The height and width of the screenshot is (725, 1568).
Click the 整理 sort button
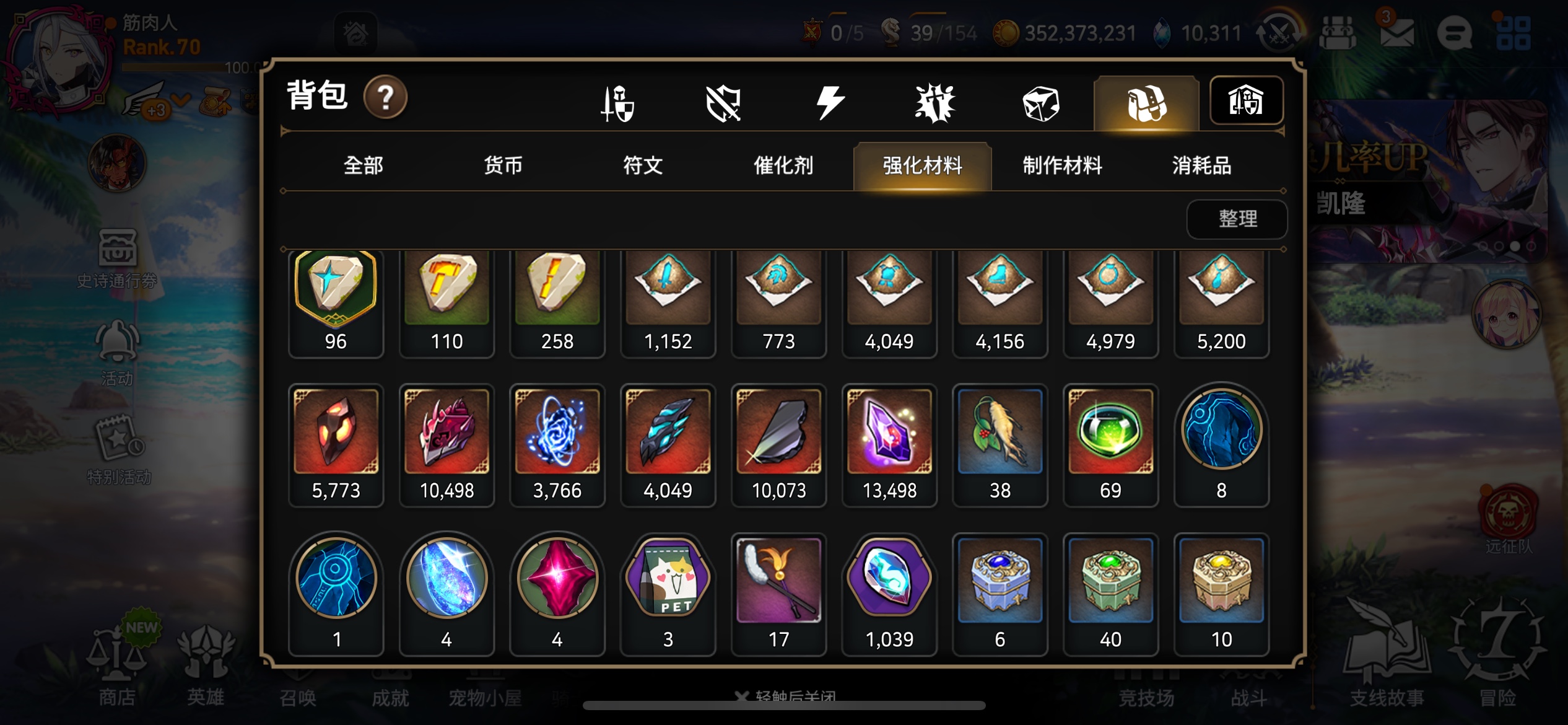point(1237,219)
